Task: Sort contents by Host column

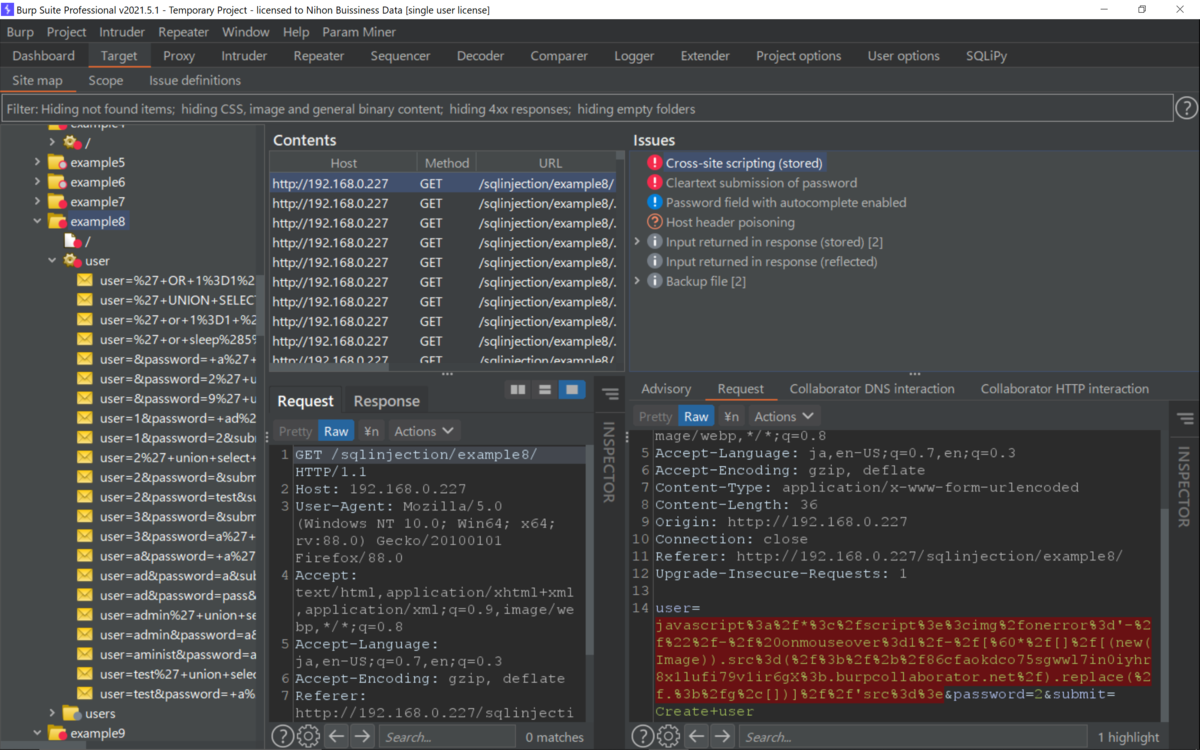Action: point(343,163)
